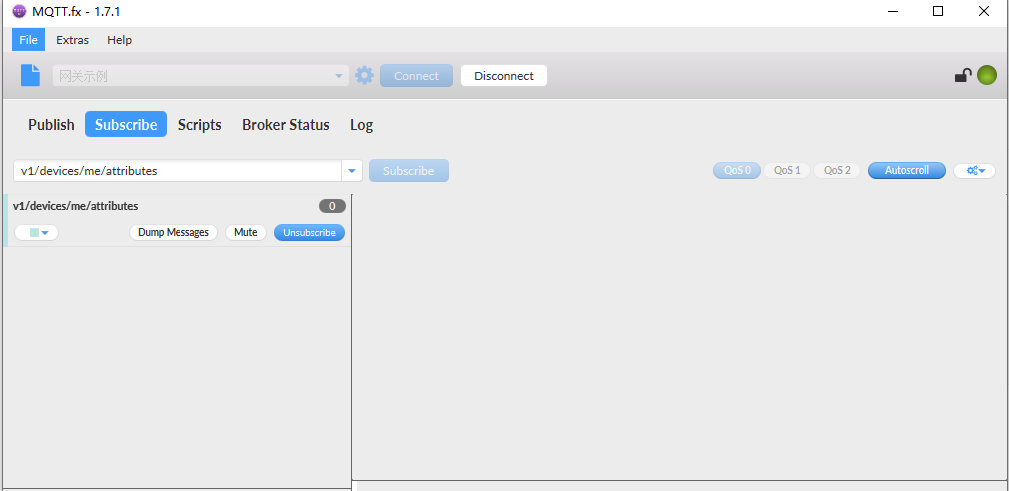Open the Extras menu
Image resolution: width=1009 pixels, height=491 pixels.
tap(73, 40)
